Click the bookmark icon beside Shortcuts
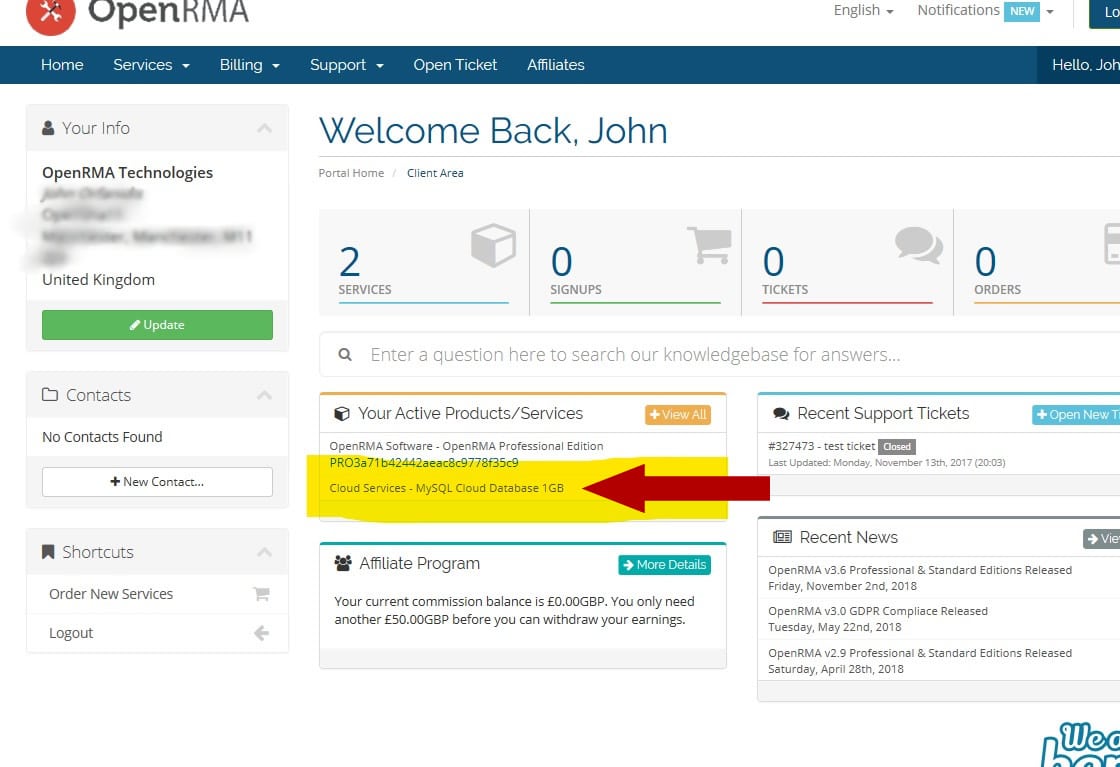The image size is (1120, 767). click(48, 551)
